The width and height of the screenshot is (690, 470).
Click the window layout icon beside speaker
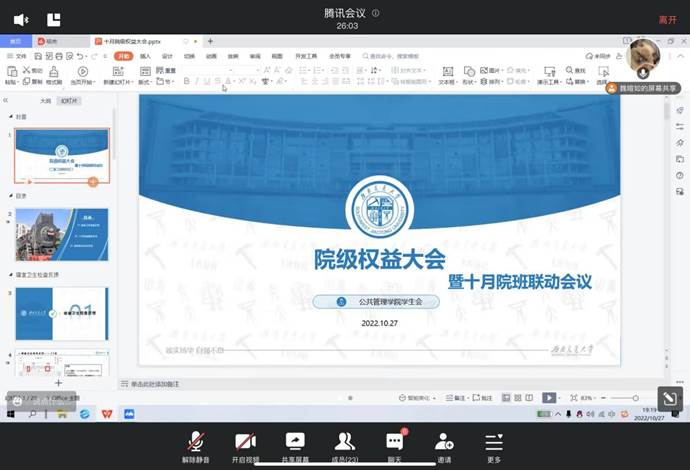pos(53,20)
